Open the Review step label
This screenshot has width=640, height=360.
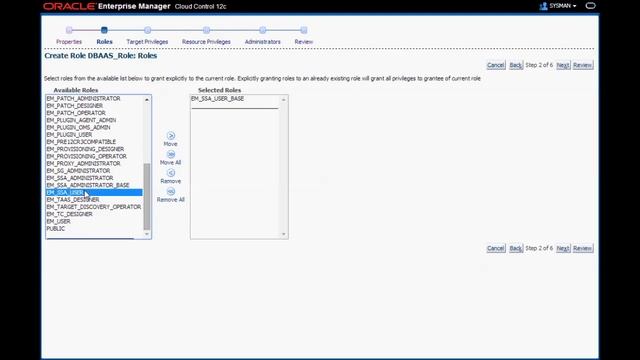pyautogui.click(x=304, y=42)
